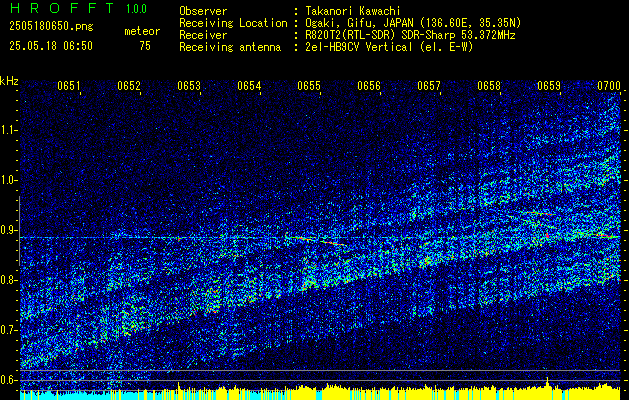Click the Receiving Location label

233,23
